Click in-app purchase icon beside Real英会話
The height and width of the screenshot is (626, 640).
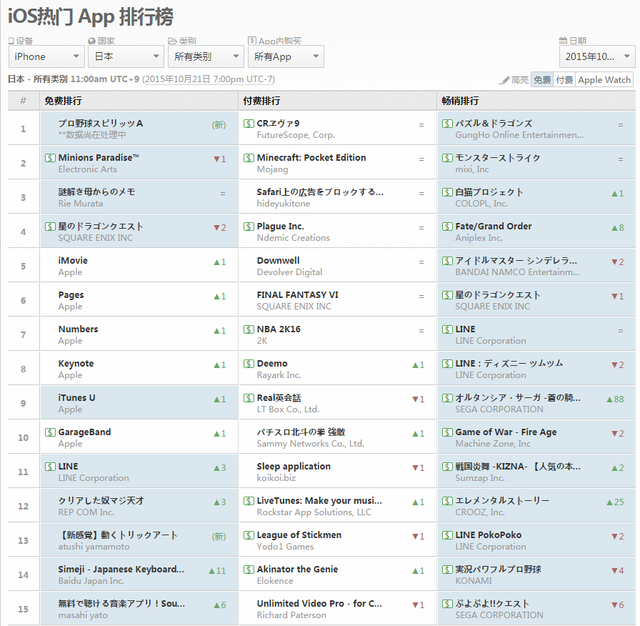coord(249,397)
